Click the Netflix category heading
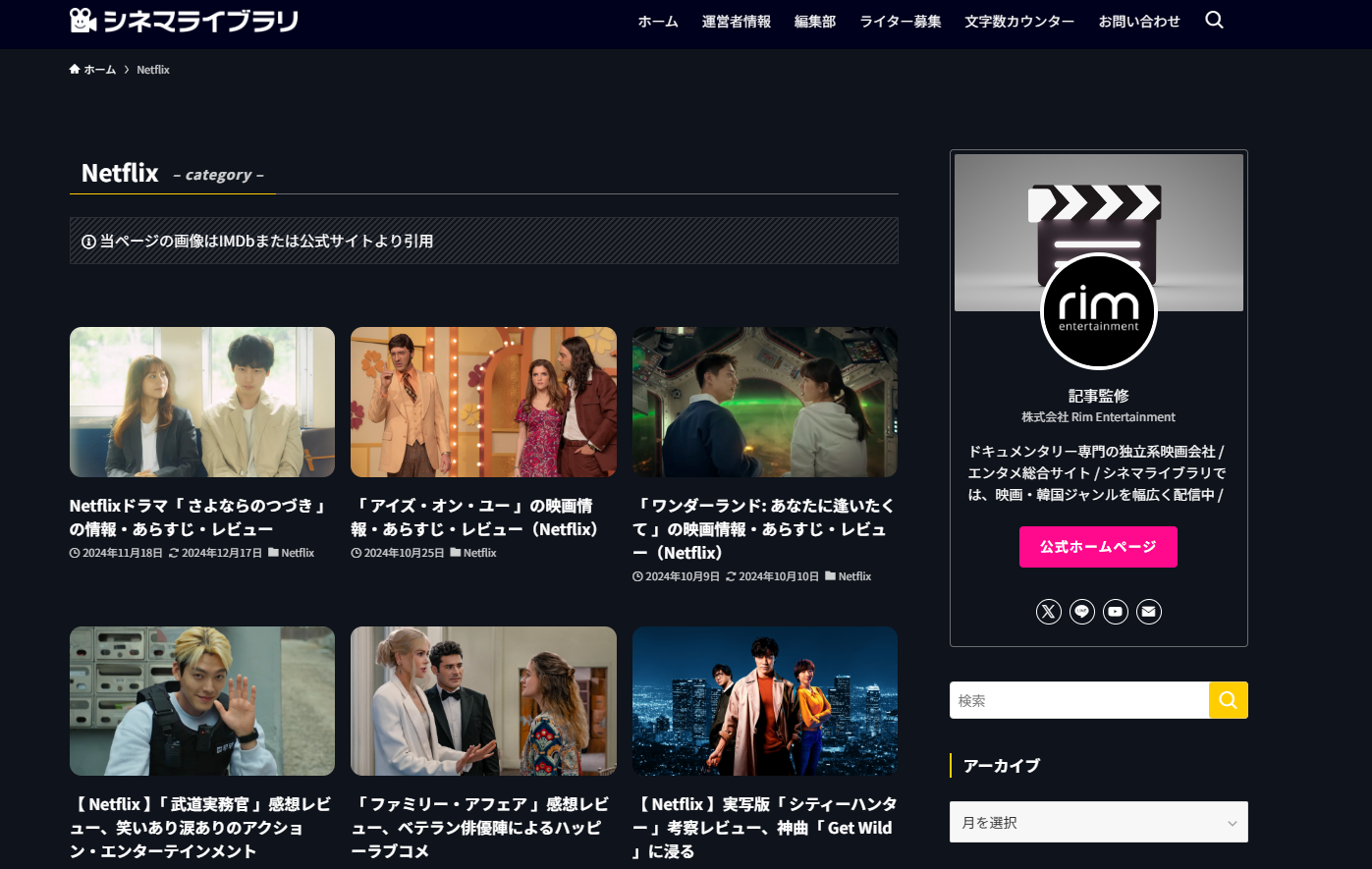The width and height of the screenshot is (1372, 869). [x=120, y=174]
